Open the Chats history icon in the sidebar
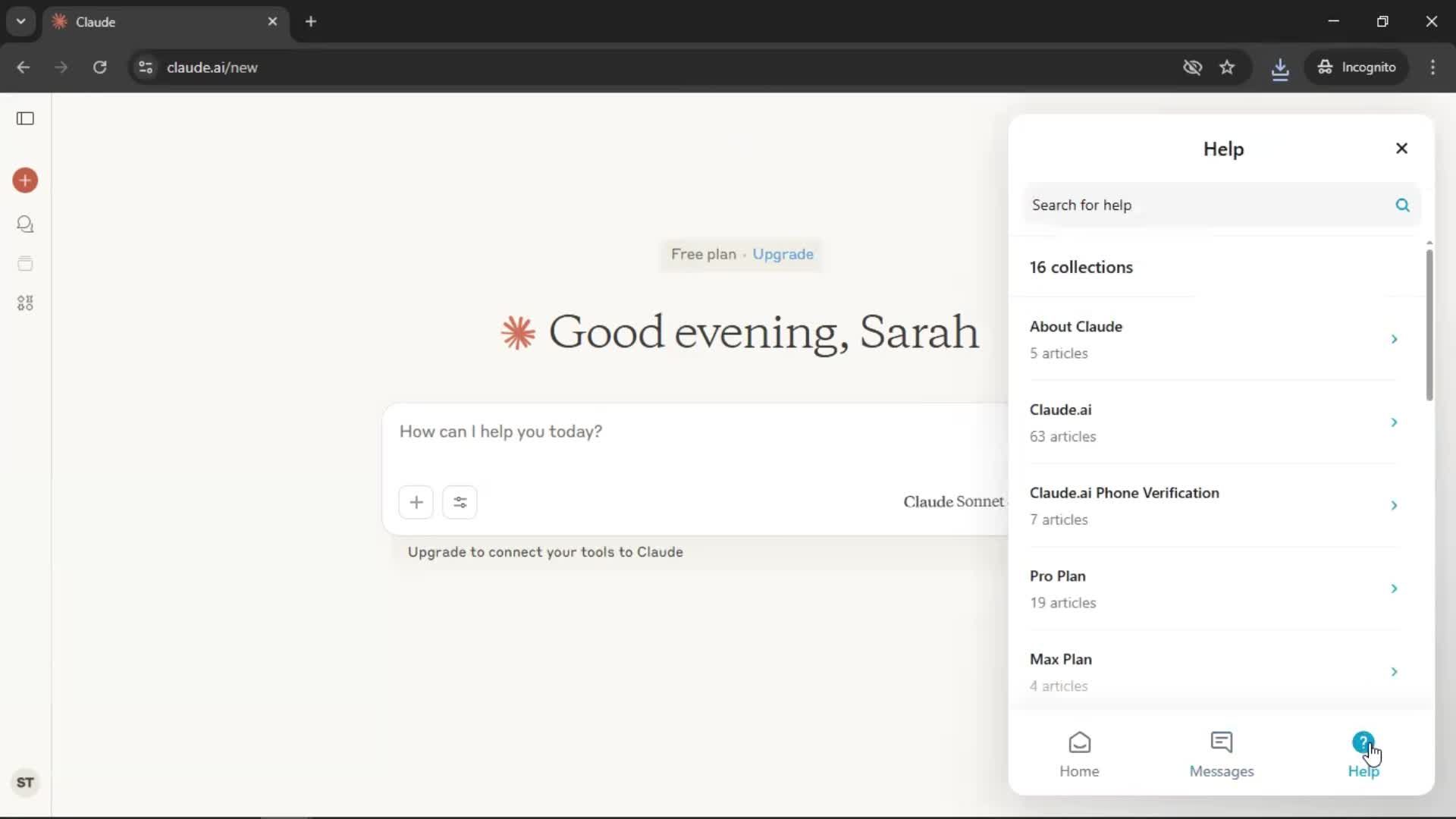This screenshot has height=819, width=1456. (x=25, y=224)
